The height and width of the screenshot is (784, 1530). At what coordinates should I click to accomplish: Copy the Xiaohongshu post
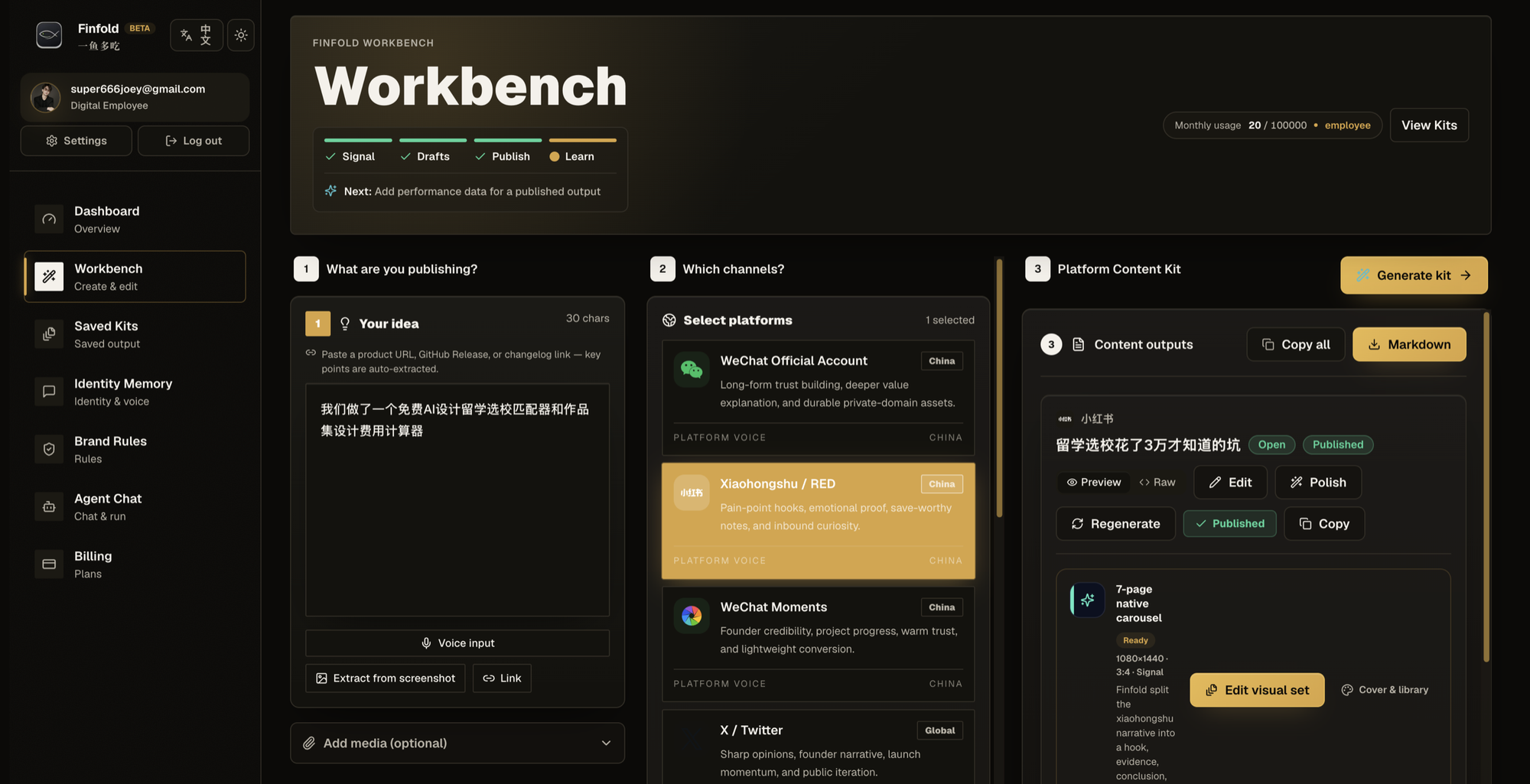[x=1324, y=524]
